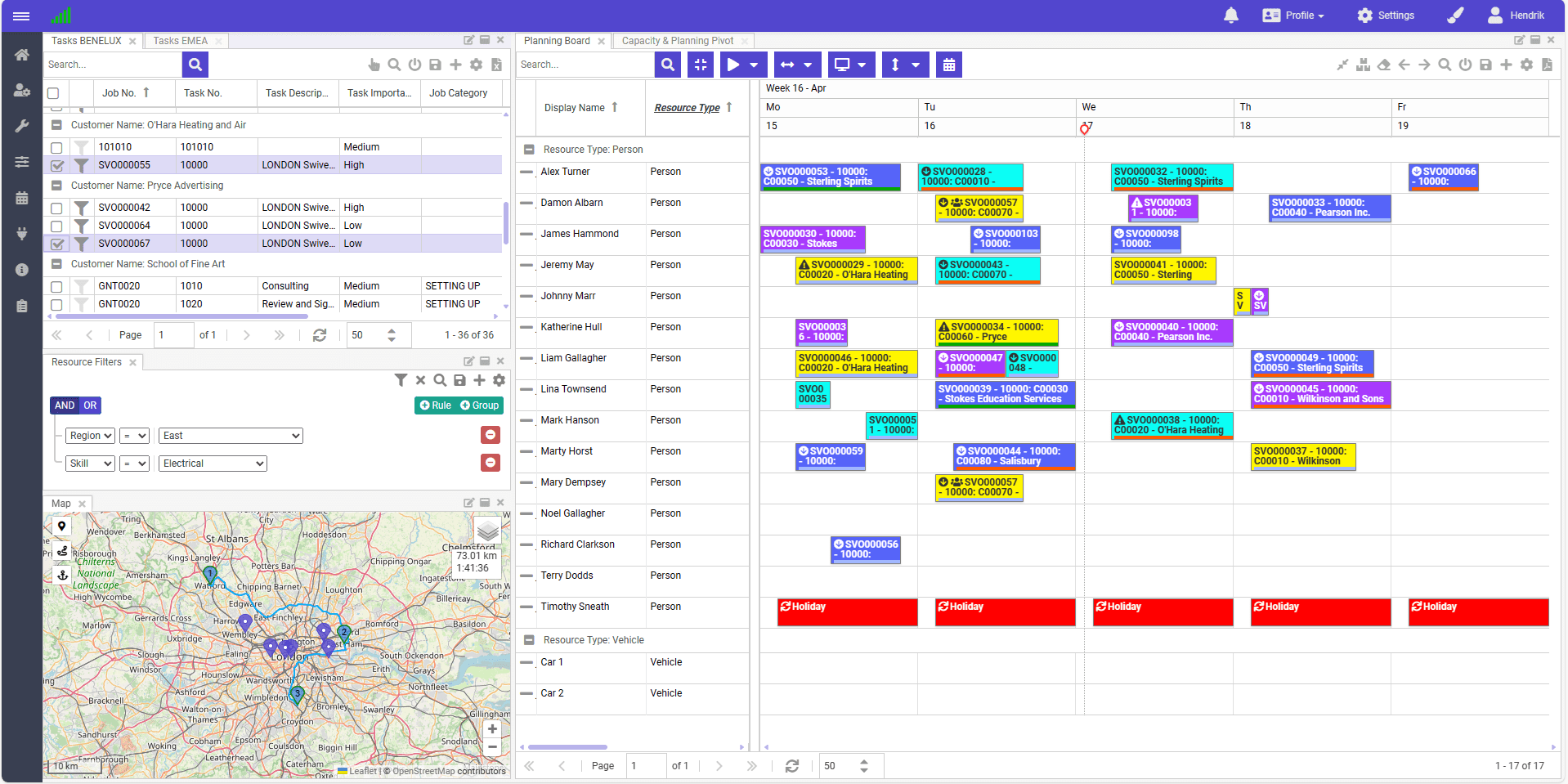Viewport: 1568px width, 784px height.
Task: Save the current Planning Board layout
Action: [x=1485, y=65]
